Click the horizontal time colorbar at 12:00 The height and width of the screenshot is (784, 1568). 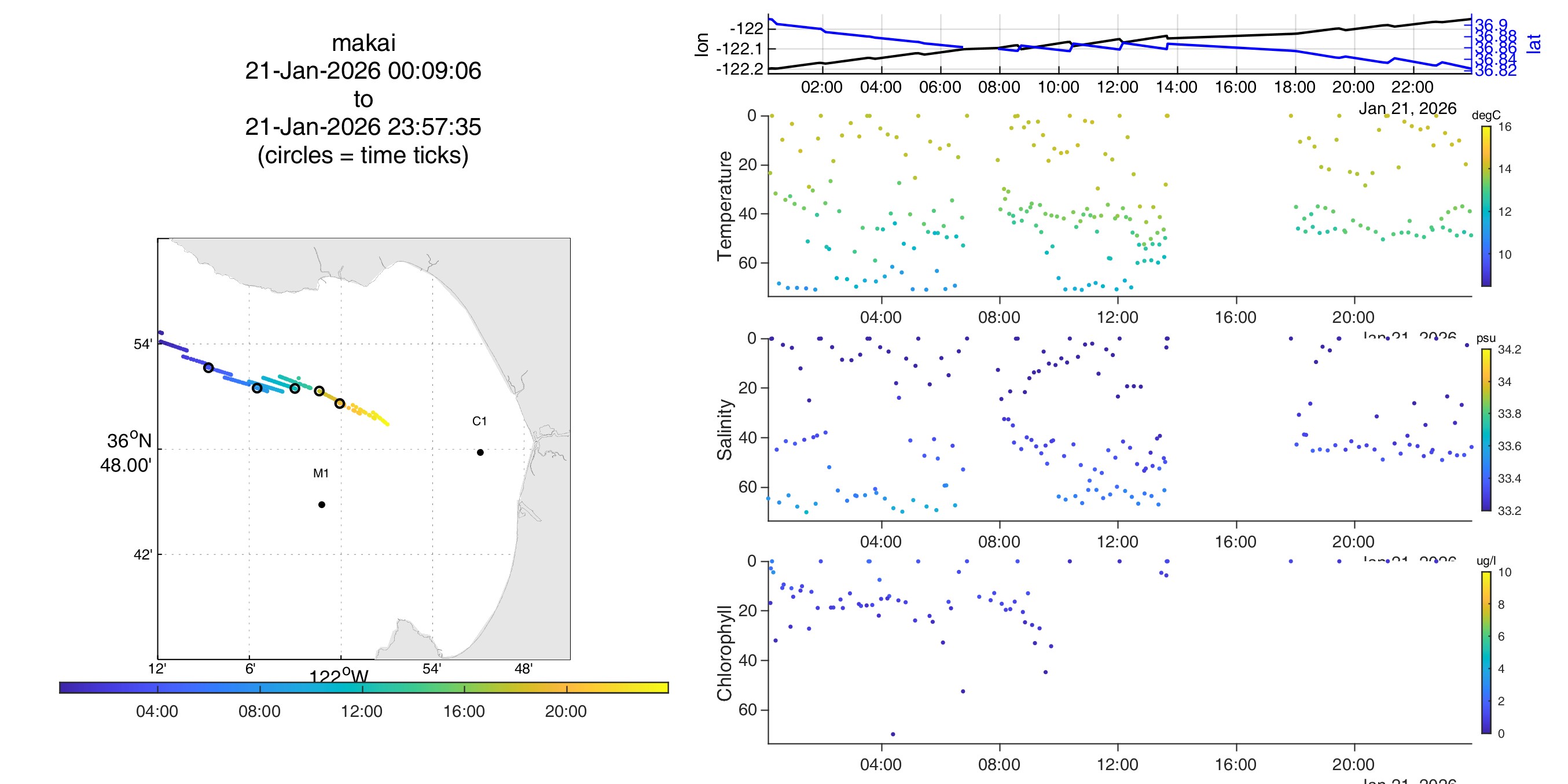tap(362, 688)
